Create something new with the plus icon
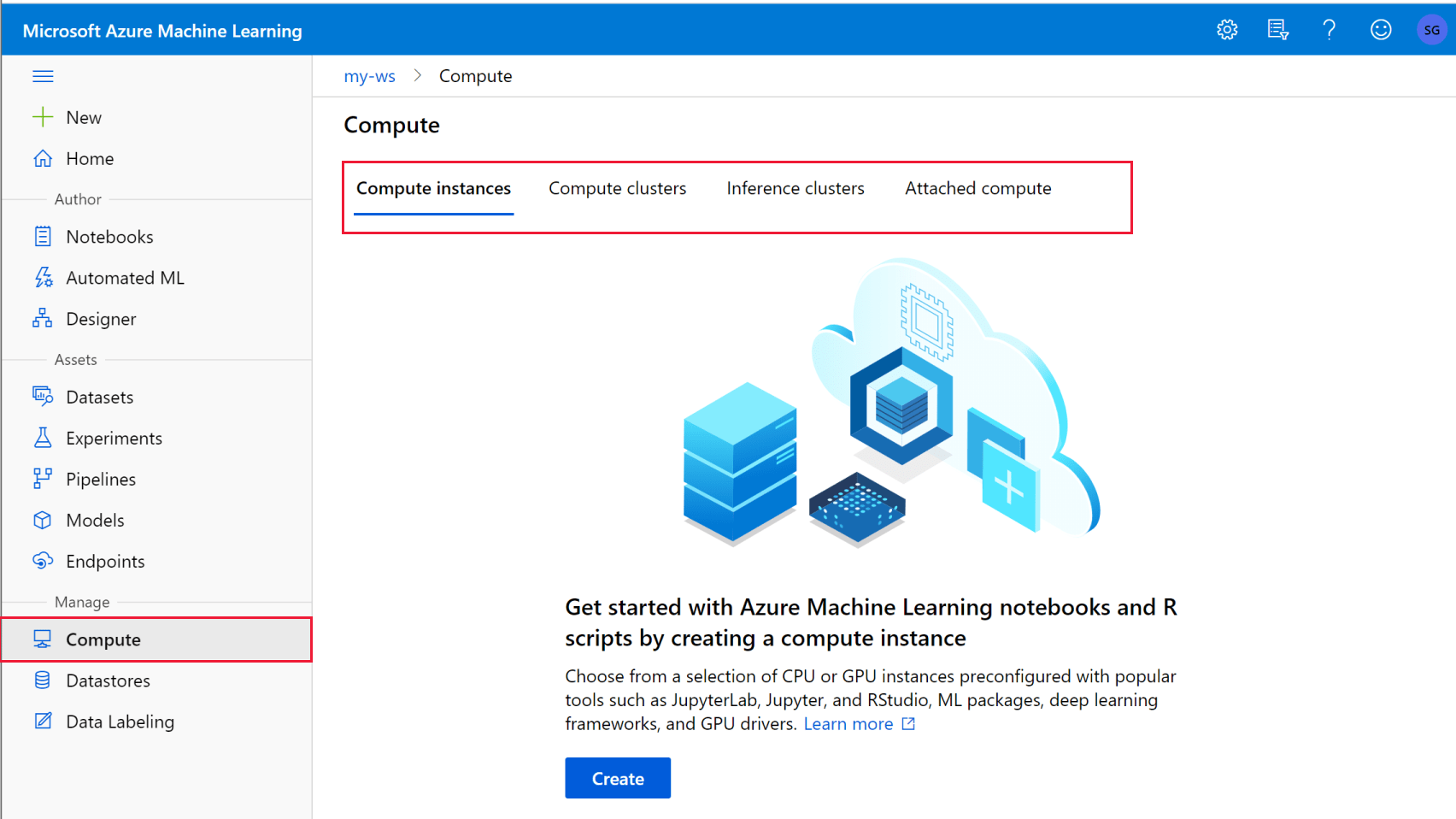Screen dimensions: 1456x819 coord(82,117)
